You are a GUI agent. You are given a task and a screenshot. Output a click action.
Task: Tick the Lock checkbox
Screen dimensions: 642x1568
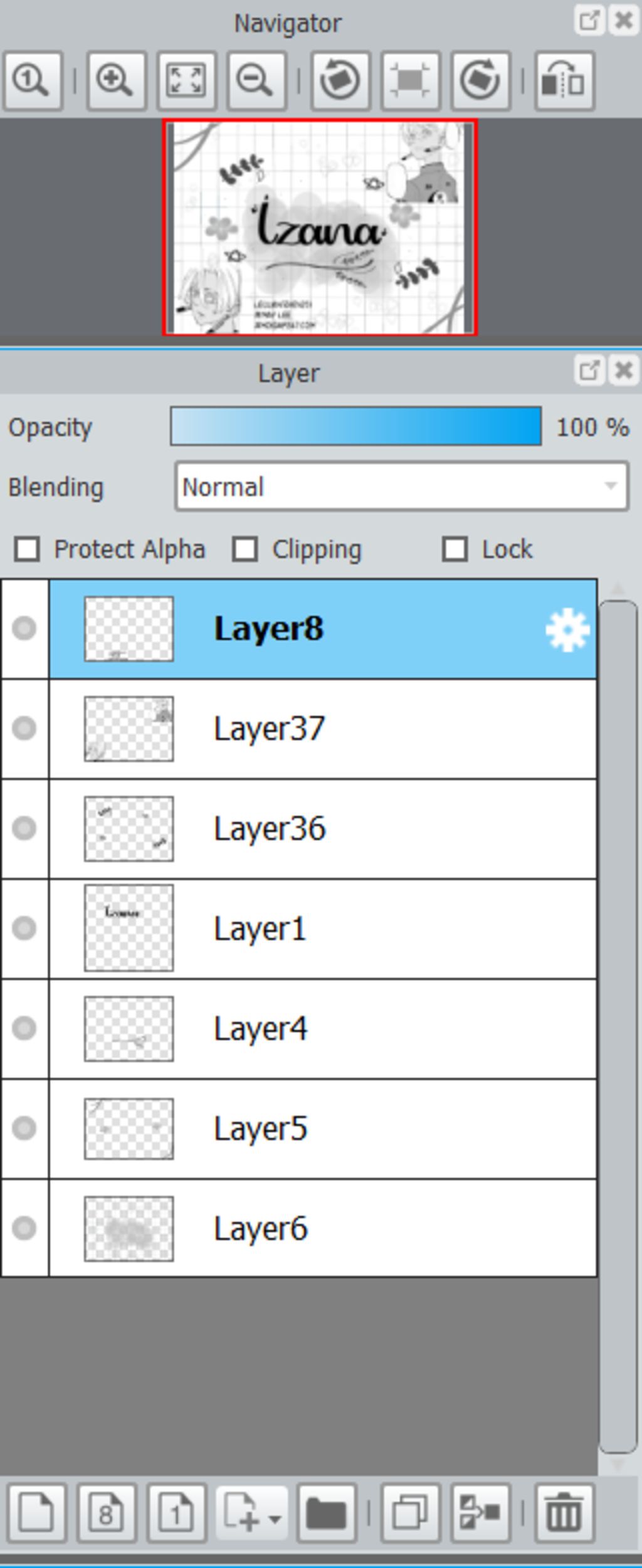coord(455,549)
